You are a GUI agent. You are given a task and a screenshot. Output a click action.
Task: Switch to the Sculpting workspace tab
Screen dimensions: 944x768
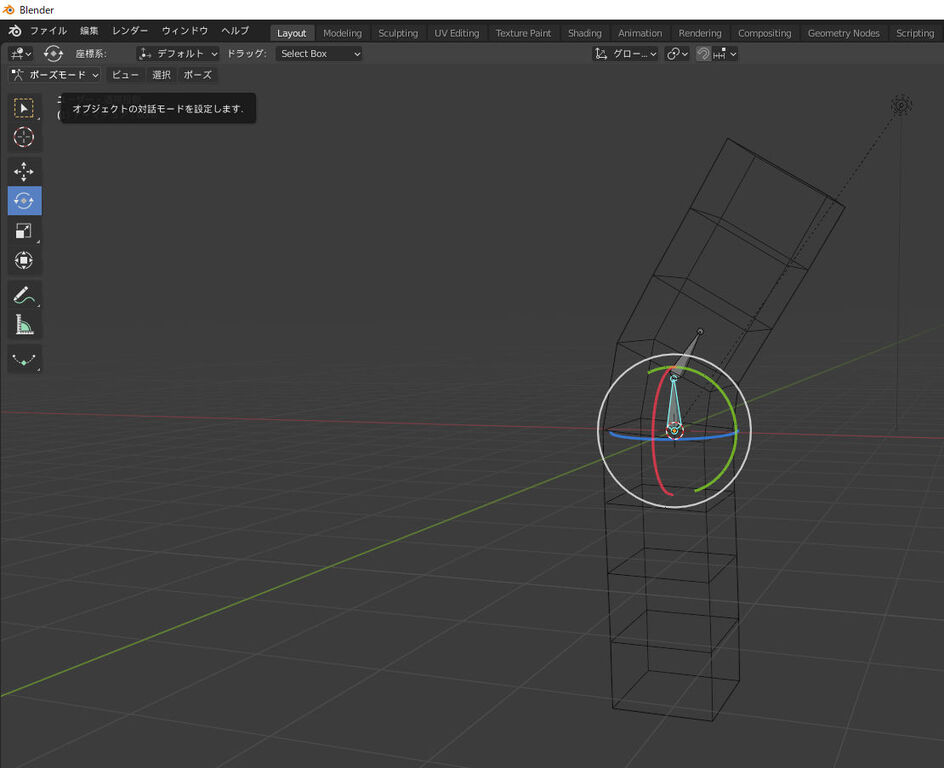[x=398, y=33]
